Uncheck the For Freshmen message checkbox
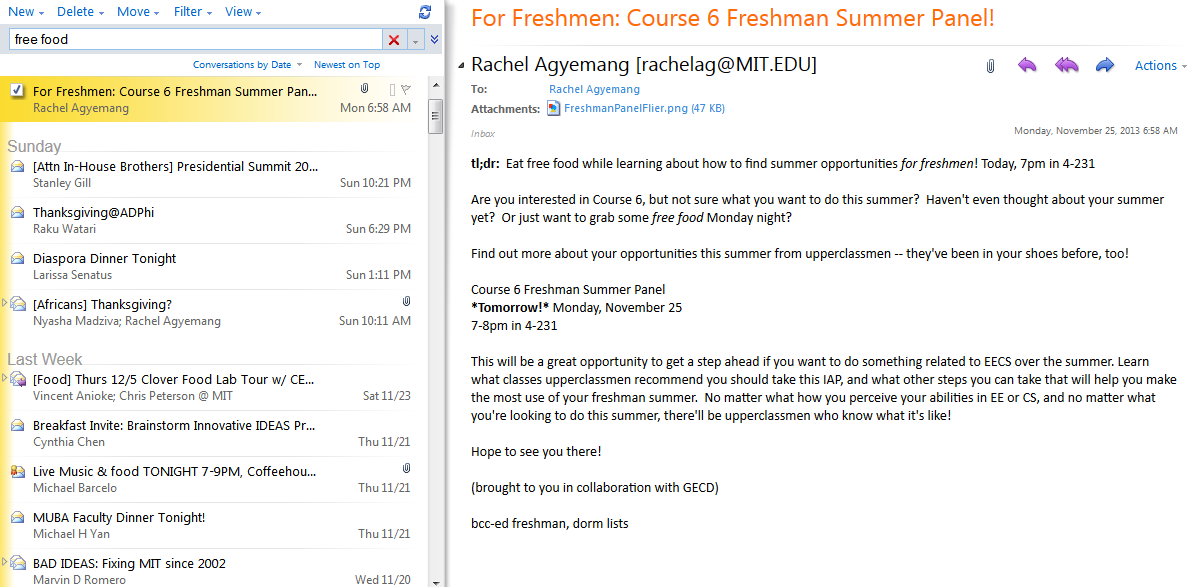The width and height of the screenshot is (1187, 587). [17, 91]
